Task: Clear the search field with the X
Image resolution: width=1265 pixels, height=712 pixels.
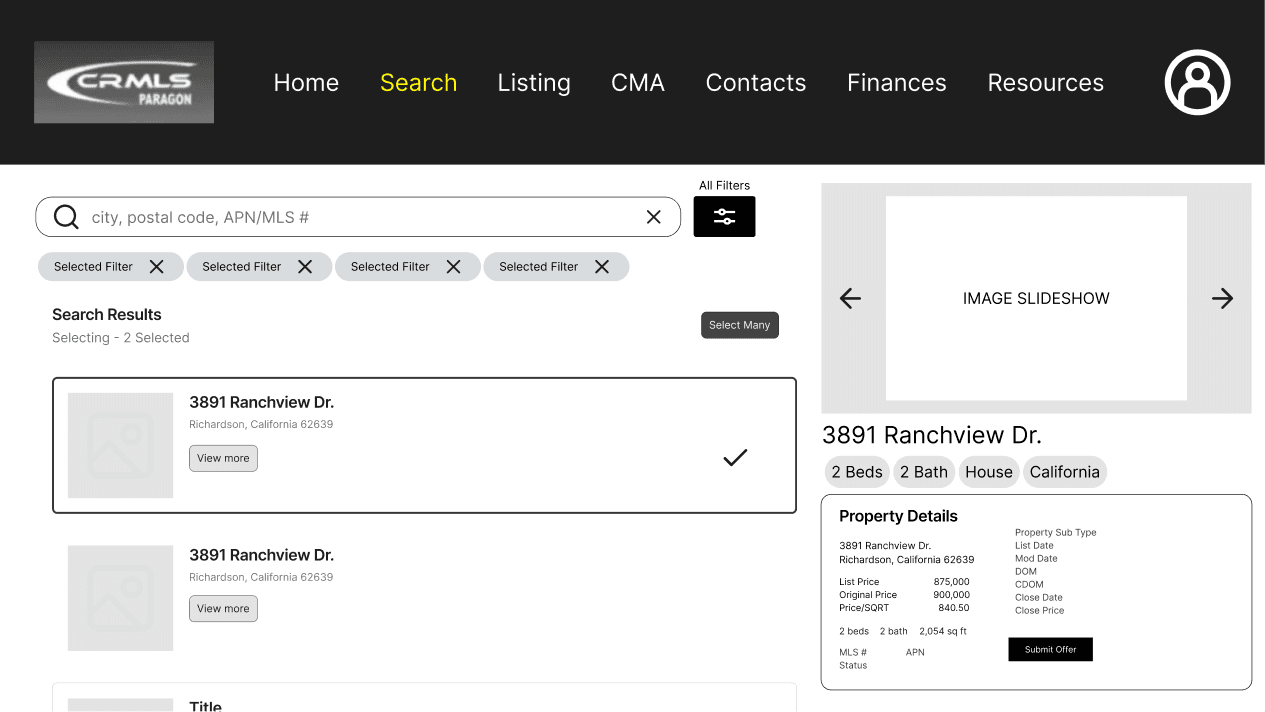Action: point(654,217)
